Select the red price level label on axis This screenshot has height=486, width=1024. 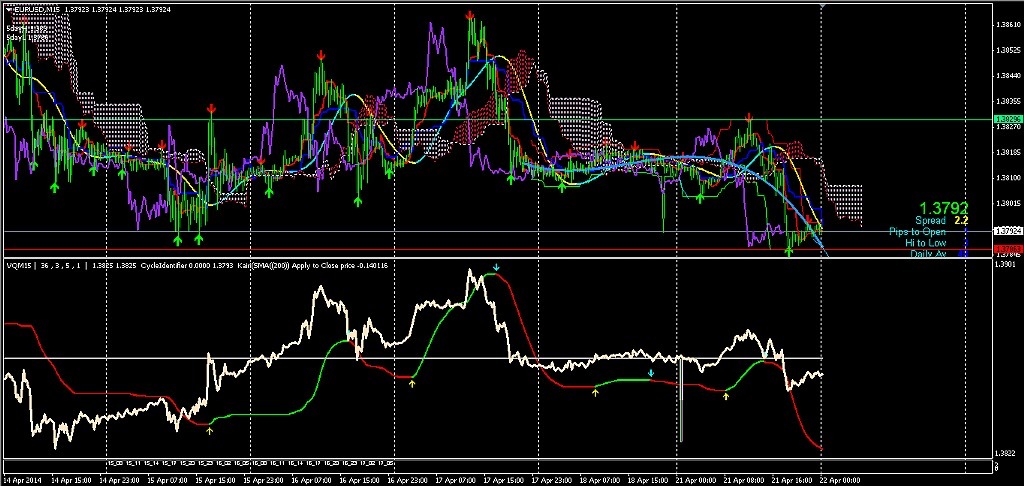coord(1006,249)
